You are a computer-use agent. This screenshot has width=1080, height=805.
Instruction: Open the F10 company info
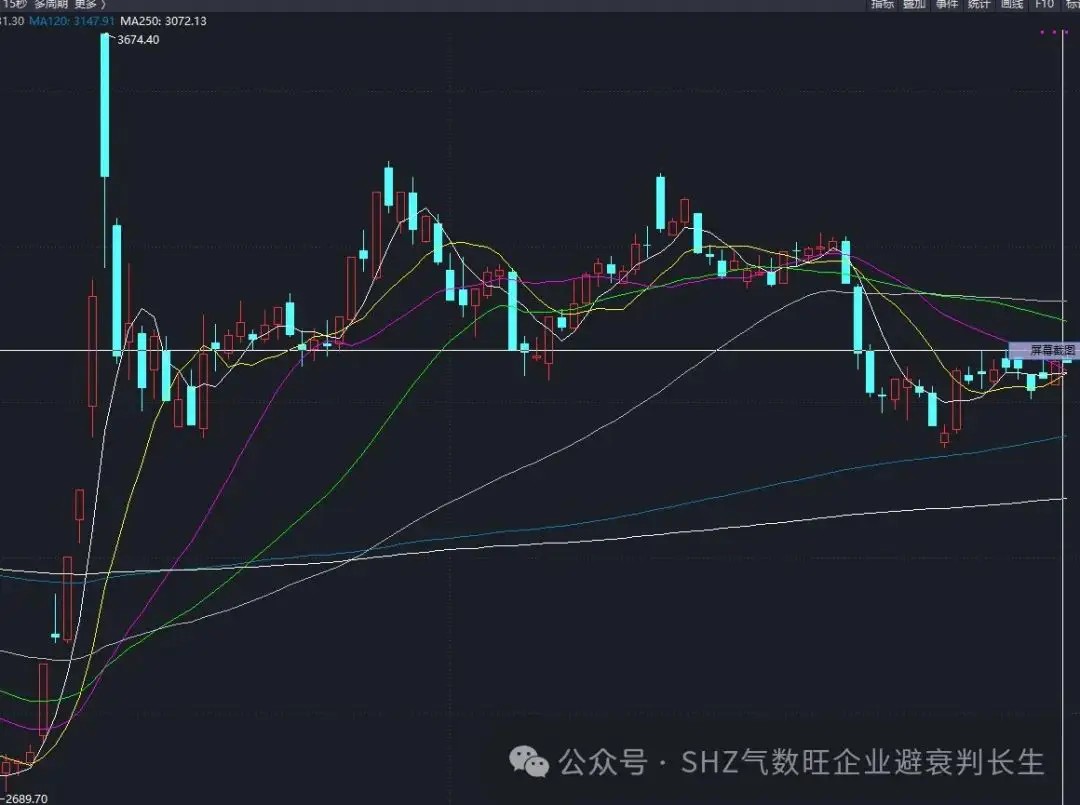[1044, 5]
